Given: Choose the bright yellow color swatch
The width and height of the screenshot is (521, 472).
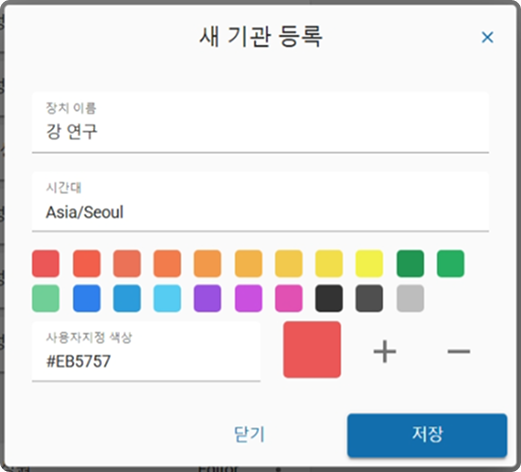Looking at the screenshot, I should [369, 263].
